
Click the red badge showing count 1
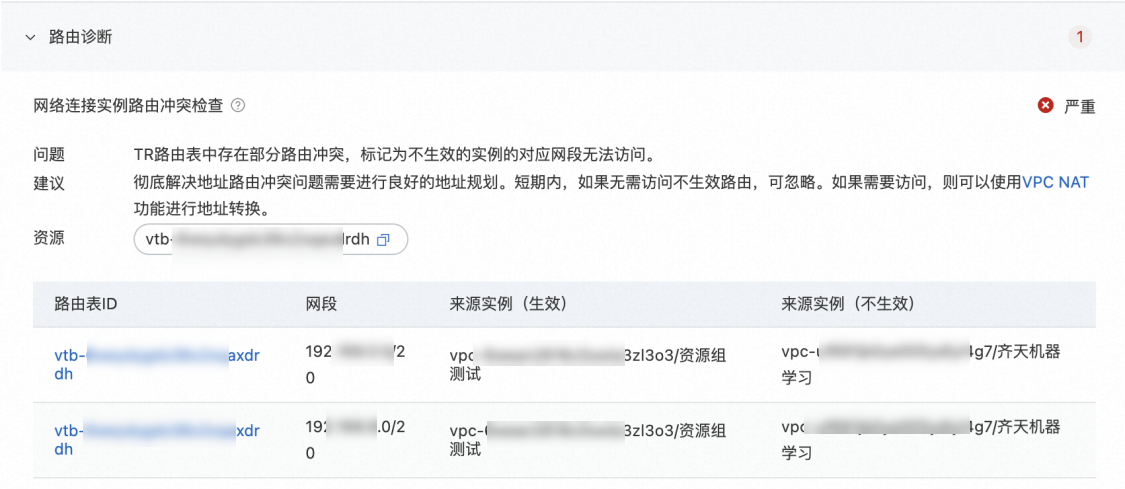[1080, 37]
